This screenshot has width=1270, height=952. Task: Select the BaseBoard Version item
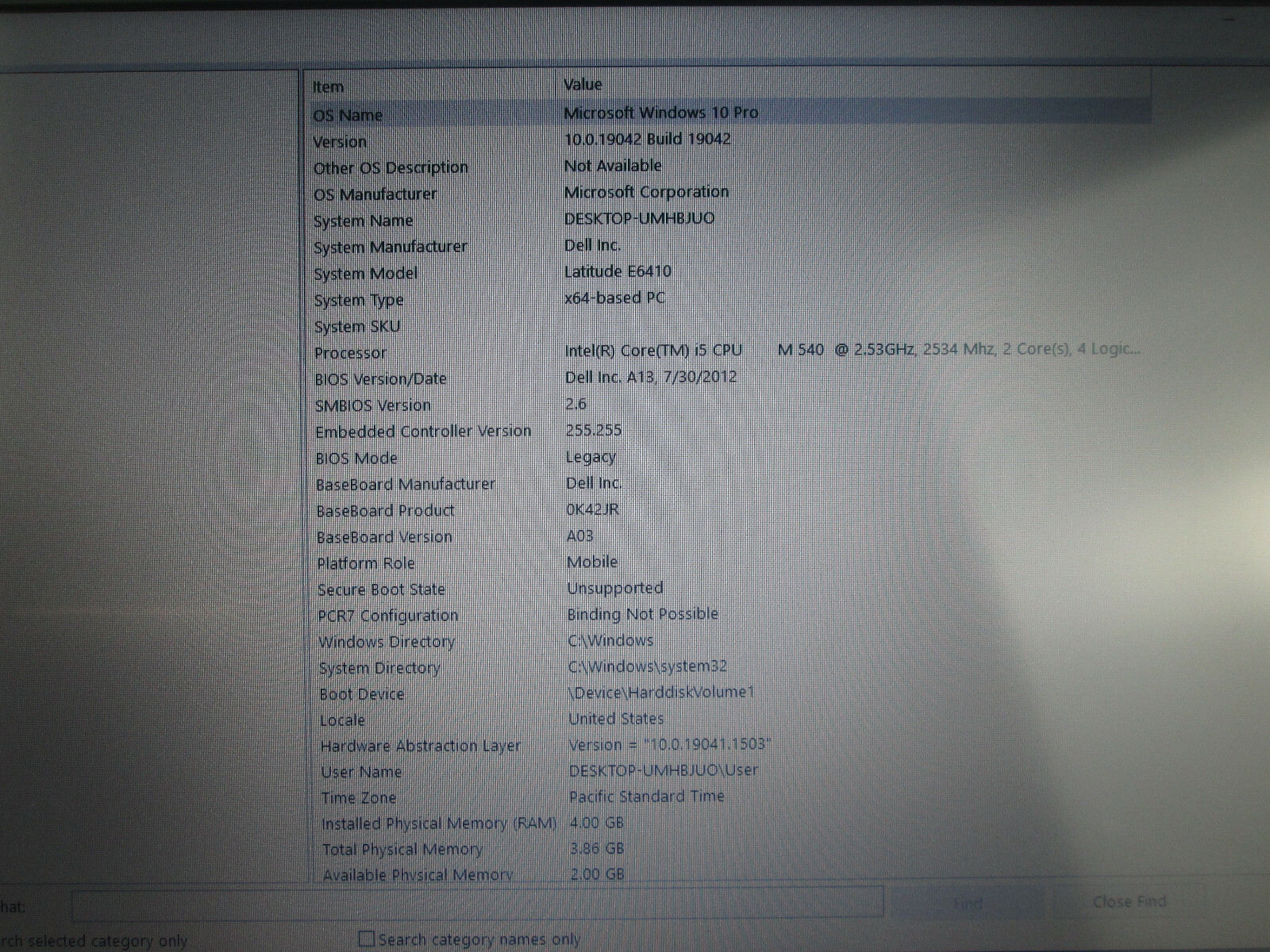coord(383,537)
